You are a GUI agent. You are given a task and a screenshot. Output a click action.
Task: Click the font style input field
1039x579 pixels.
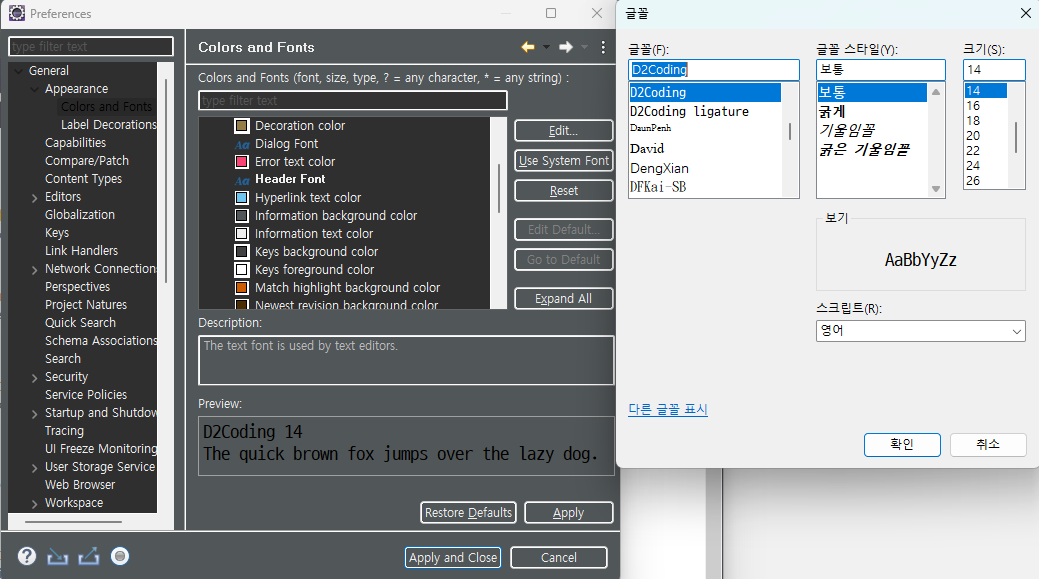click(x=881, y=70)
